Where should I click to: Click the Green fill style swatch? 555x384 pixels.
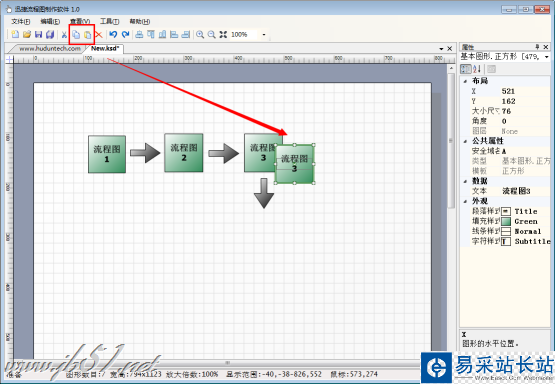tap(506, 222)
